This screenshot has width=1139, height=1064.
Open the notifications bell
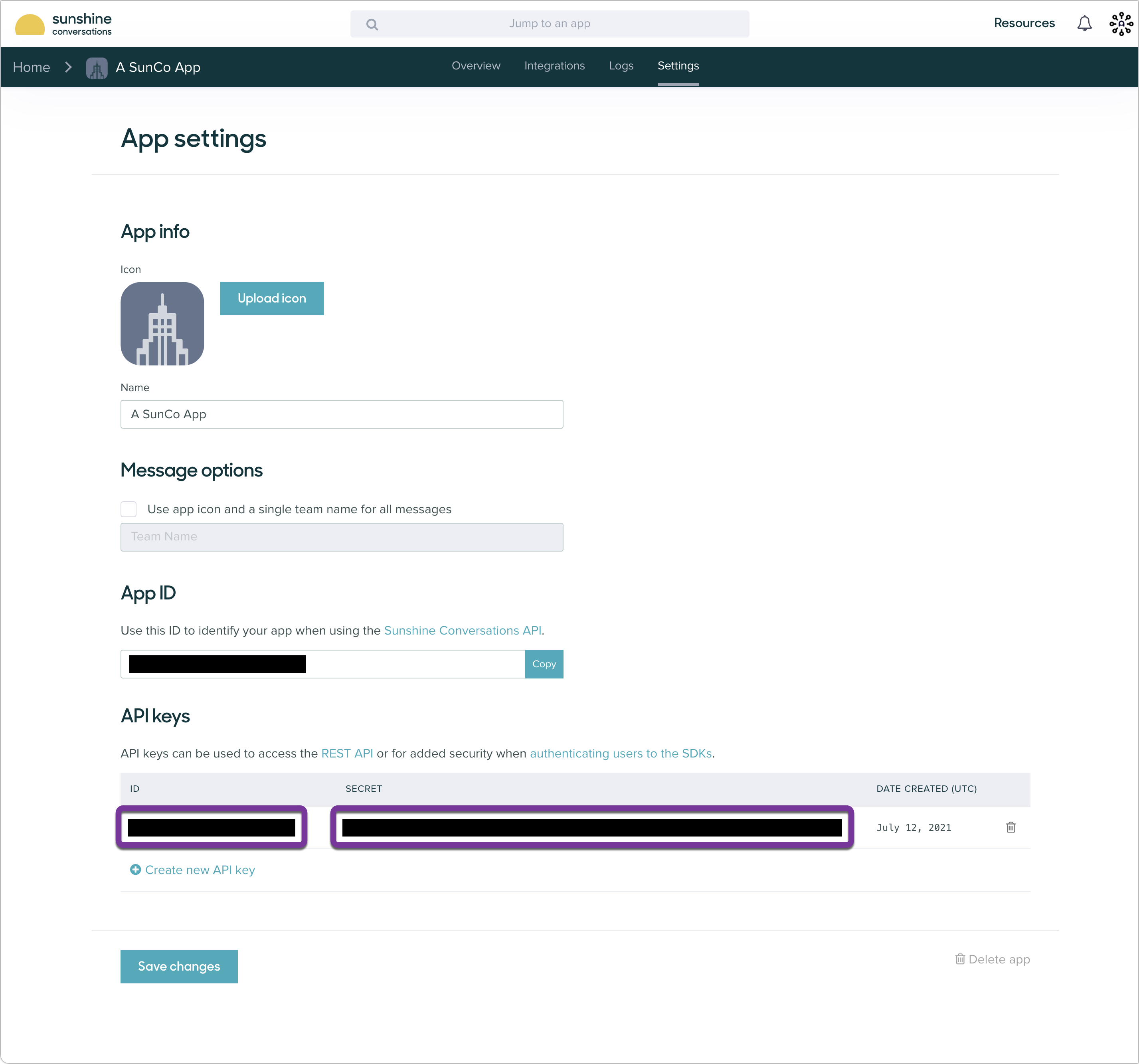tap(1084, 24)
